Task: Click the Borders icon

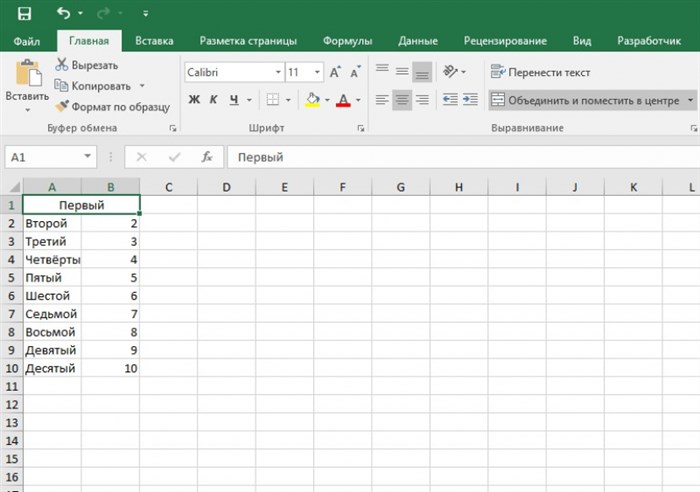Action: pos(273,100)
